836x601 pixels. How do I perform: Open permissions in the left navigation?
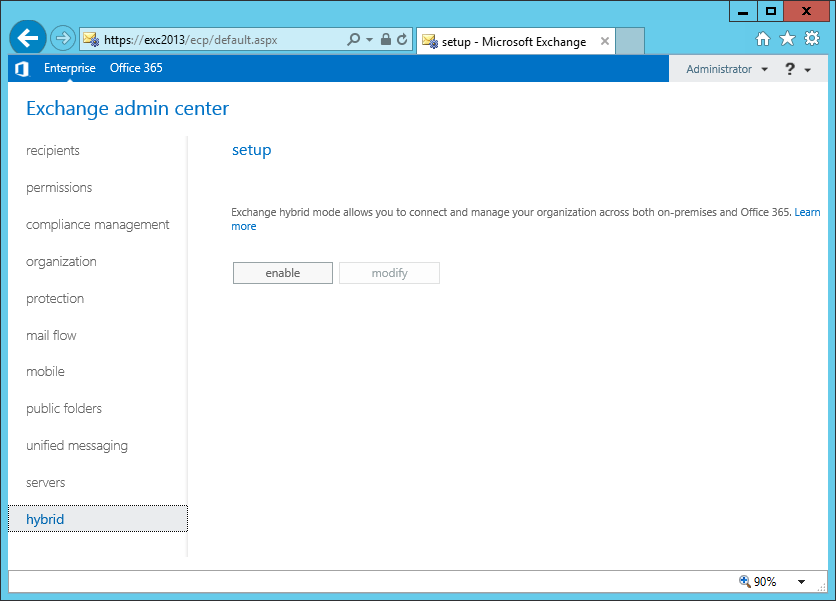coord(59,188)
